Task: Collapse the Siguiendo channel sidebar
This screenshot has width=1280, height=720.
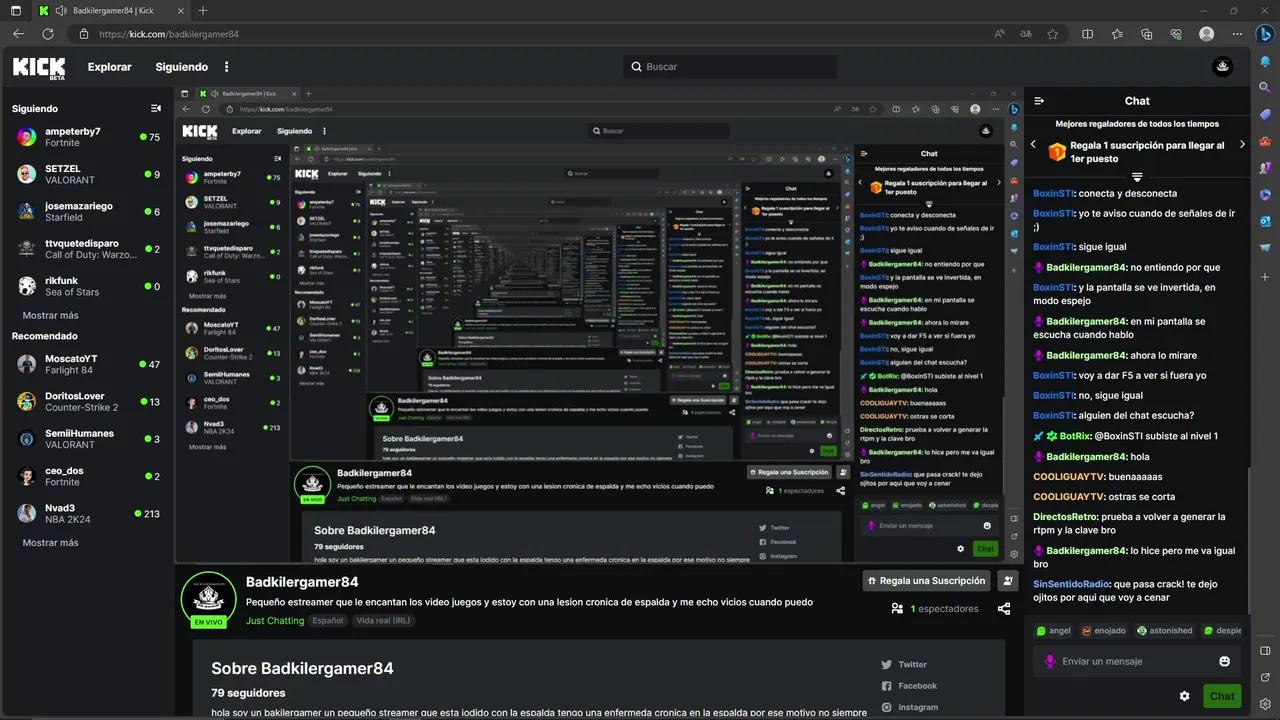Action: click(156, 108)
